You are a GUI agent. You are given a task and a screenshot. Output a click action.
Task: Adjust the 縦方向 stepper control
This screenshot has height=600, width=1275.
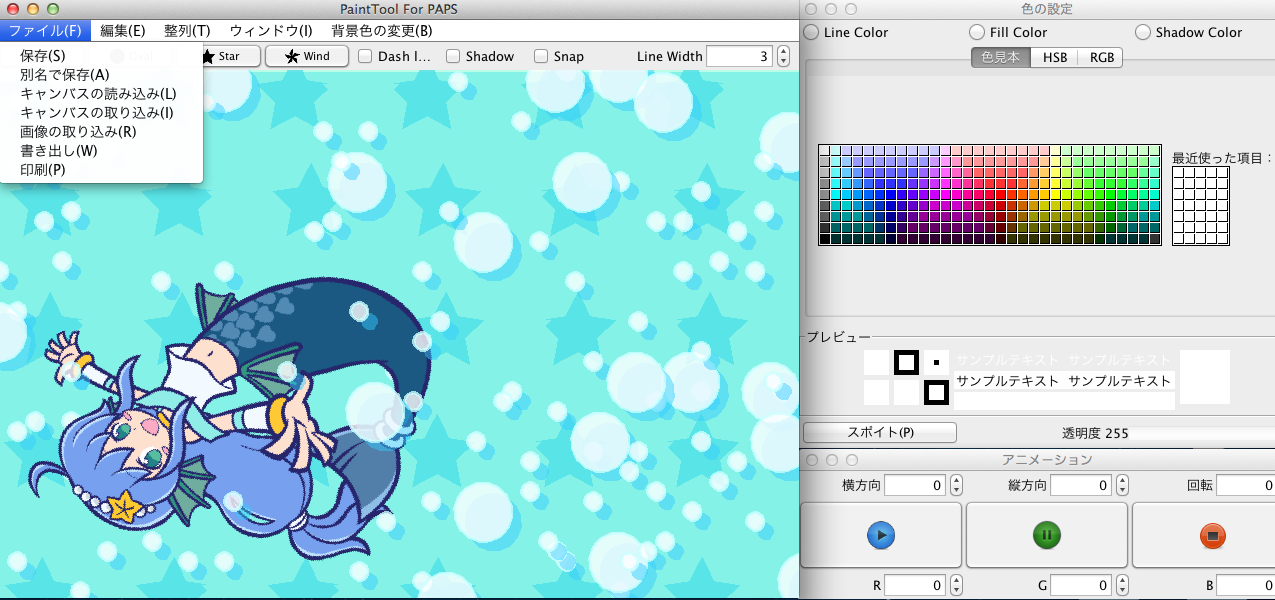pos(1122,485)
